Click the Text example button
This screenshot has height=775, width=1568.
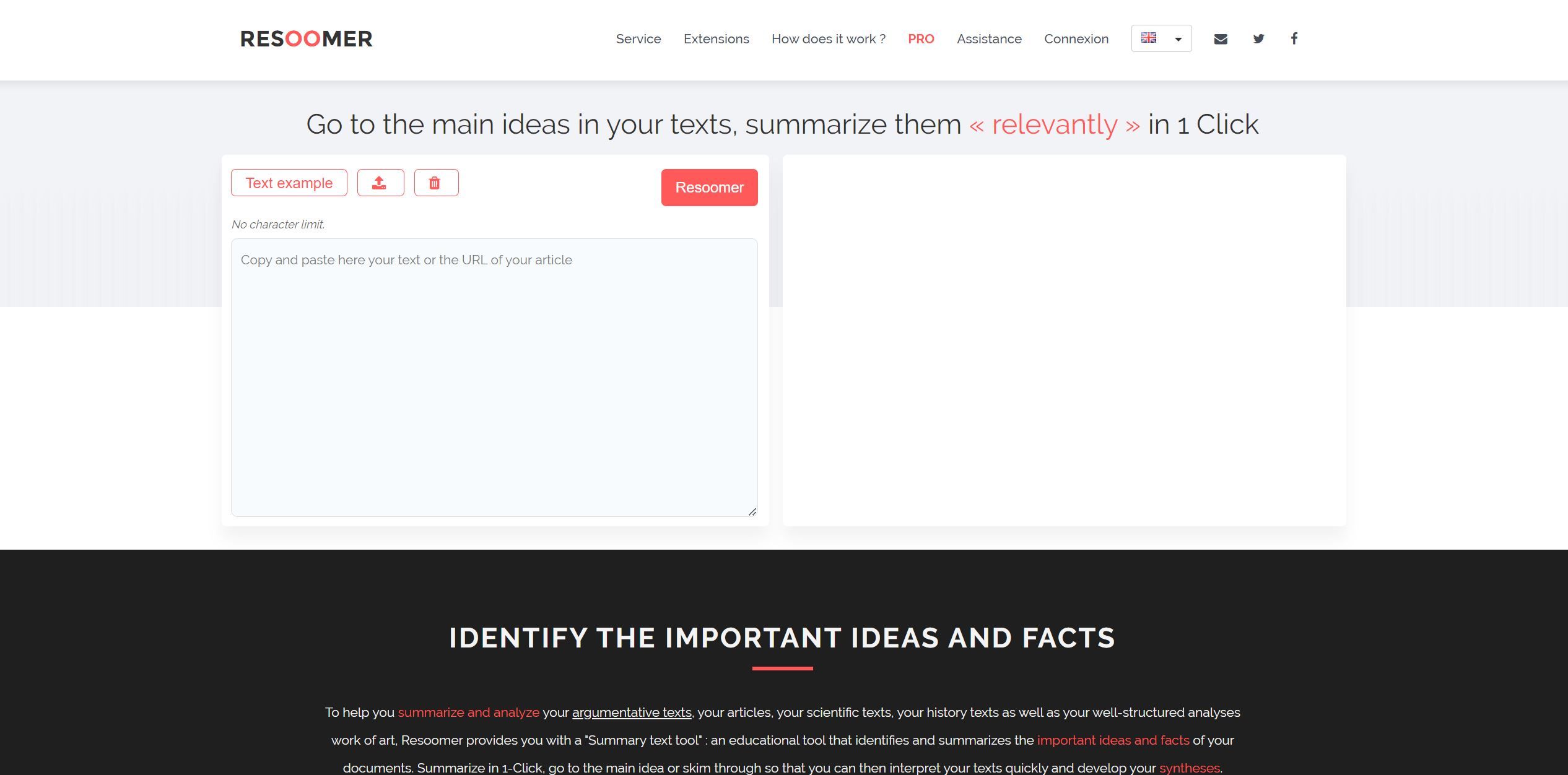(x=289, y=183)
